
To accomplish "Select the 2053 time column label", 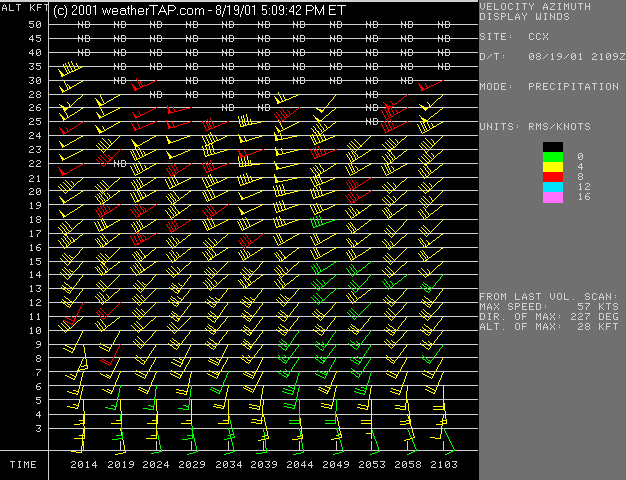I will (372, 465).
